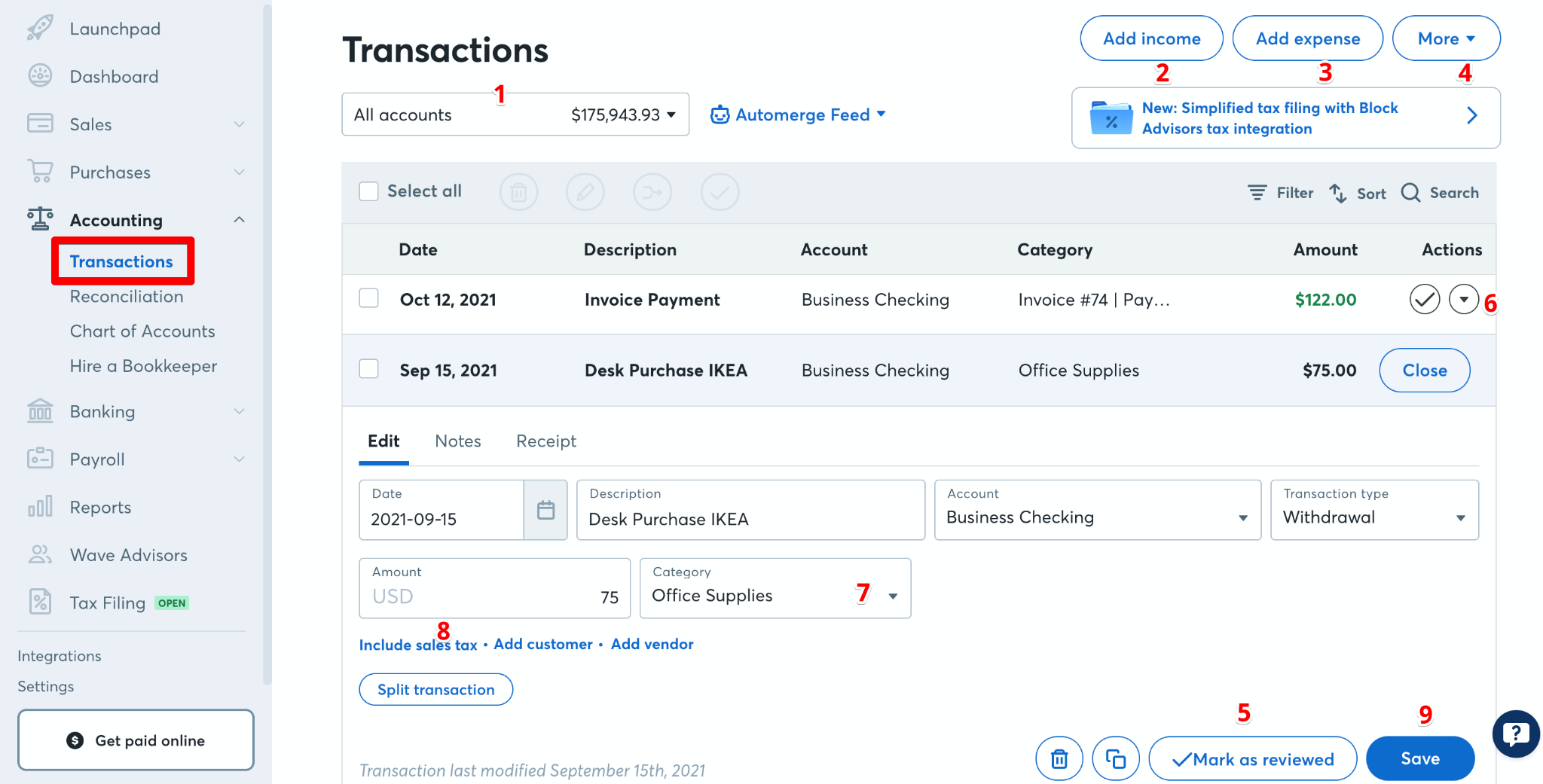Image resolution: width=1543 pixels, height=784 pixels.
Task: Click the Add vendor link
Action: [652, 644]
